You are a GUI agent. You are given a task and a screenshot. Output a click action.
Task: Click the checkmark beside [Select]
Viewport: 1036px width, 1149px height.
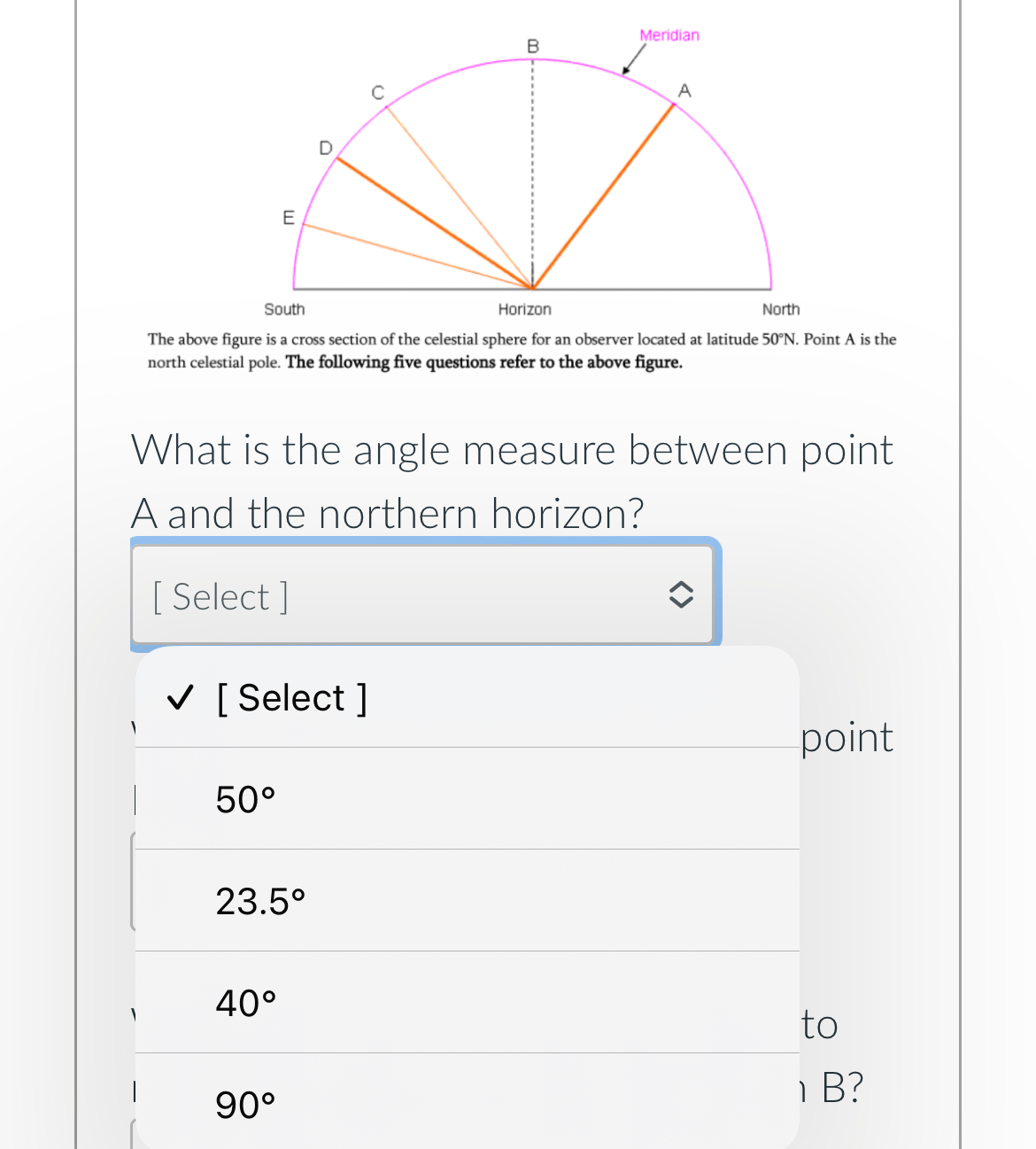tap(181, 697)
